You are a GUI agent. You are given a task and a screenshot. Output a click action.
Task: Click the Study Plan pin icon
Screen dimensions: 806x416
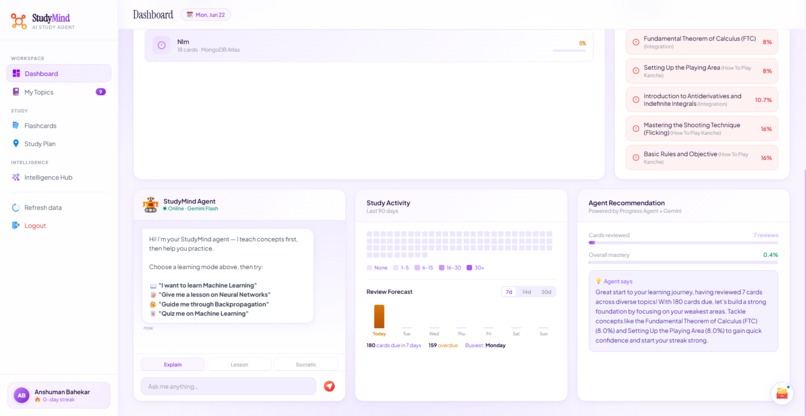(16, 144)
